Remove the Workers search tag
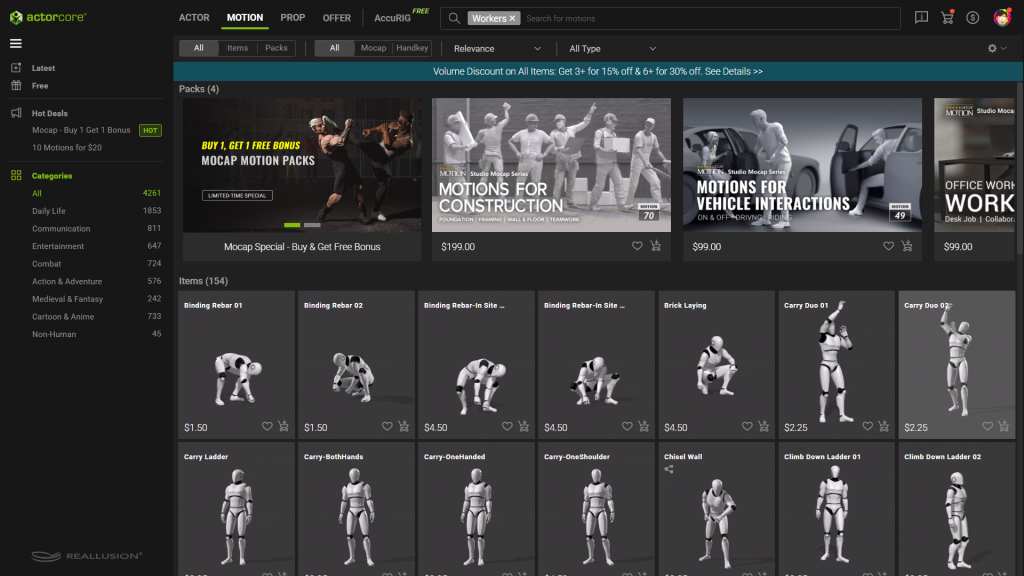Image resolution: width=1024 pixels, height=576 pixels. point(513,18)
